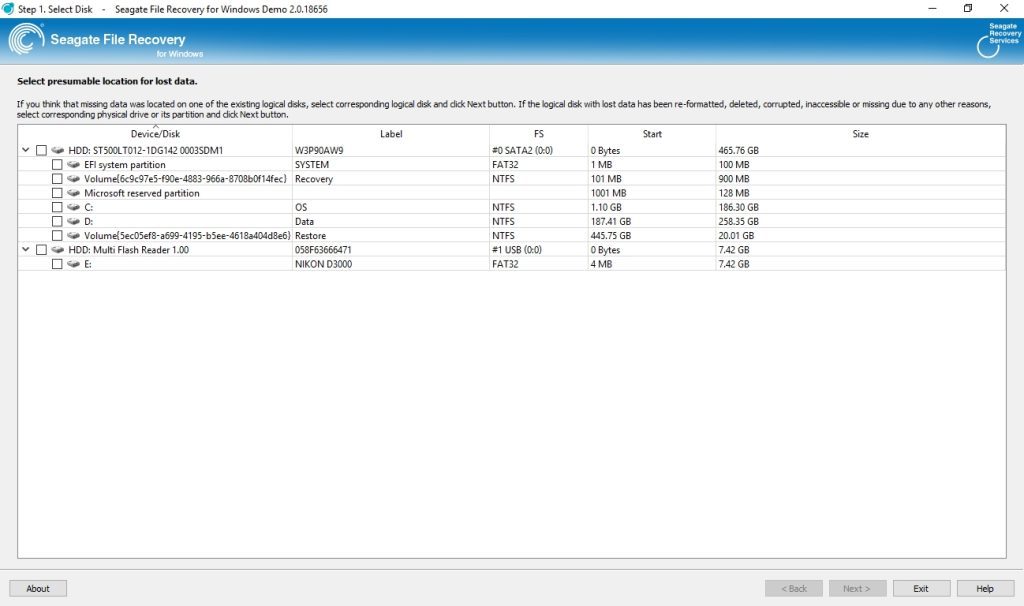Viewport: 1024px width, 606px height.
Task: Click the hard drive icon for HDD ST500LT012
Action: [57, 150]
